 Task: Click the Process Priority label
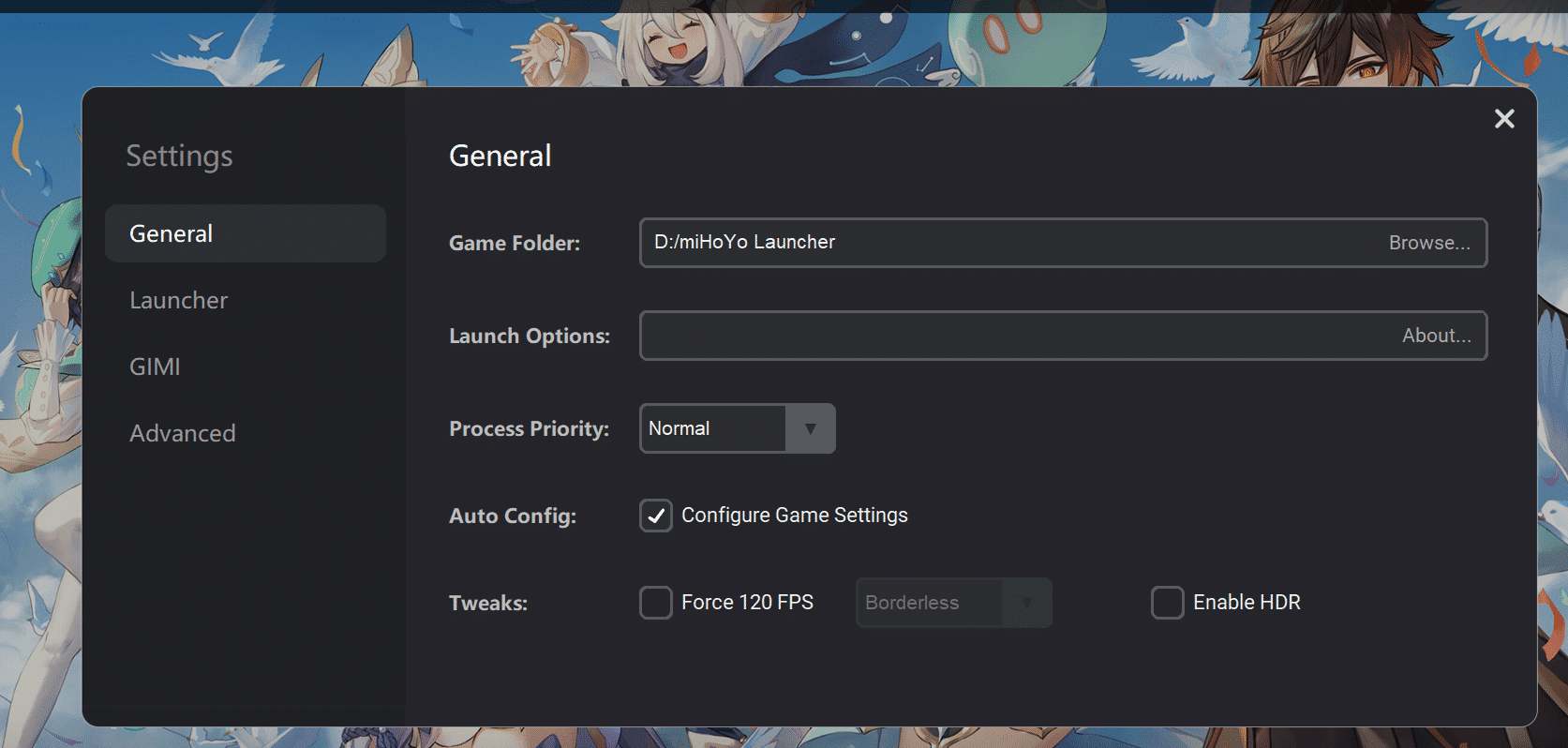click(x=530, y=428)
